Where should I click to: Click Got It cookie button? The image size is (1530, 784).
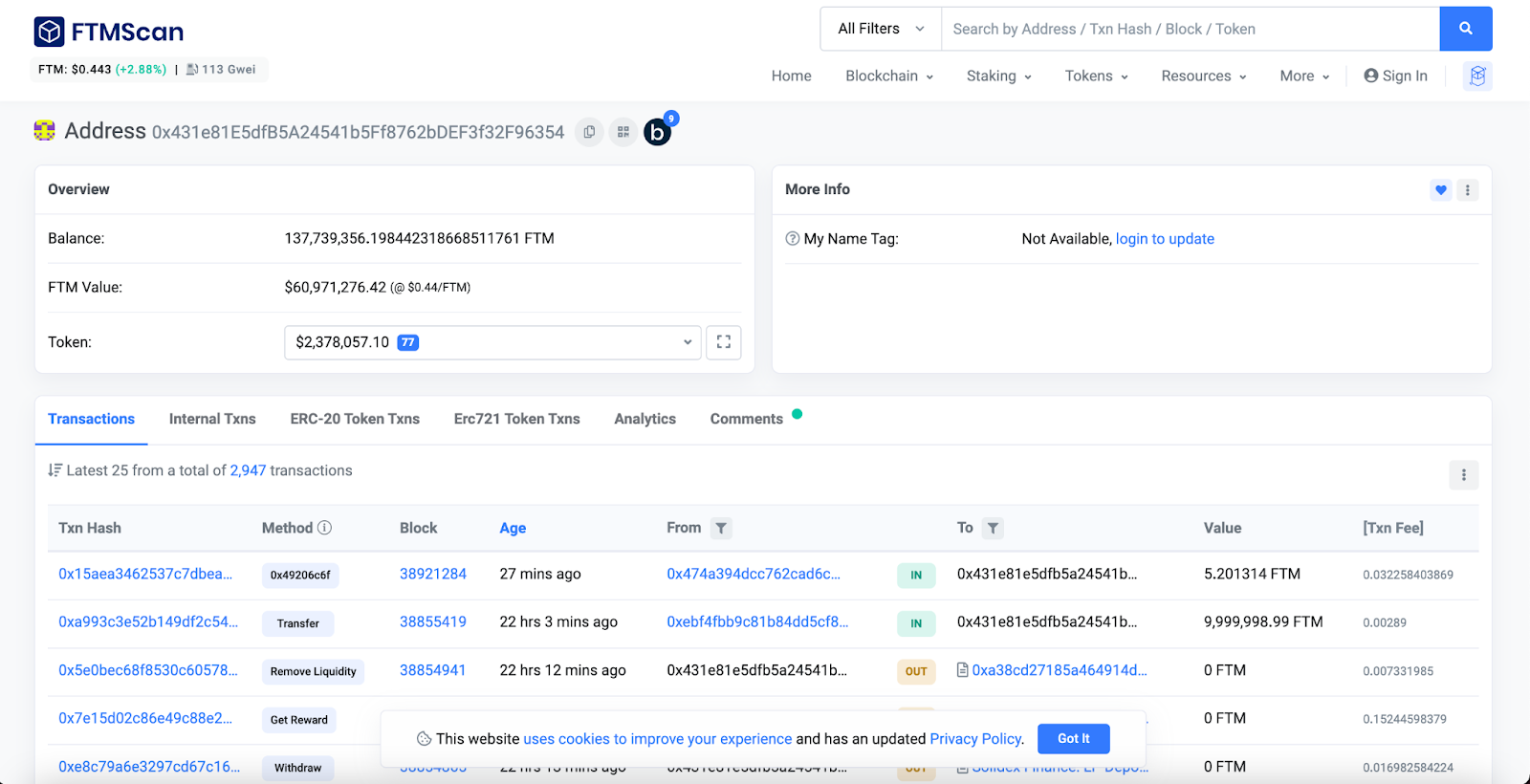pos(1073,738)
